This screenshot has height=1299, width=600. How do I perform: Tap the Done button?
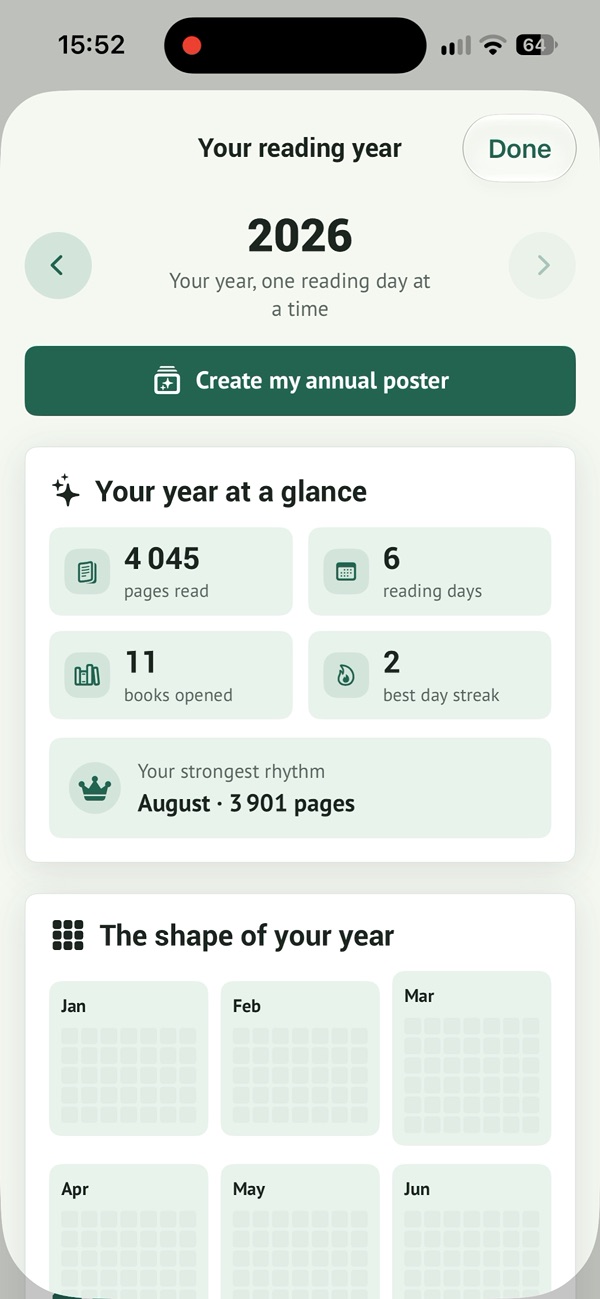(519, 149)
